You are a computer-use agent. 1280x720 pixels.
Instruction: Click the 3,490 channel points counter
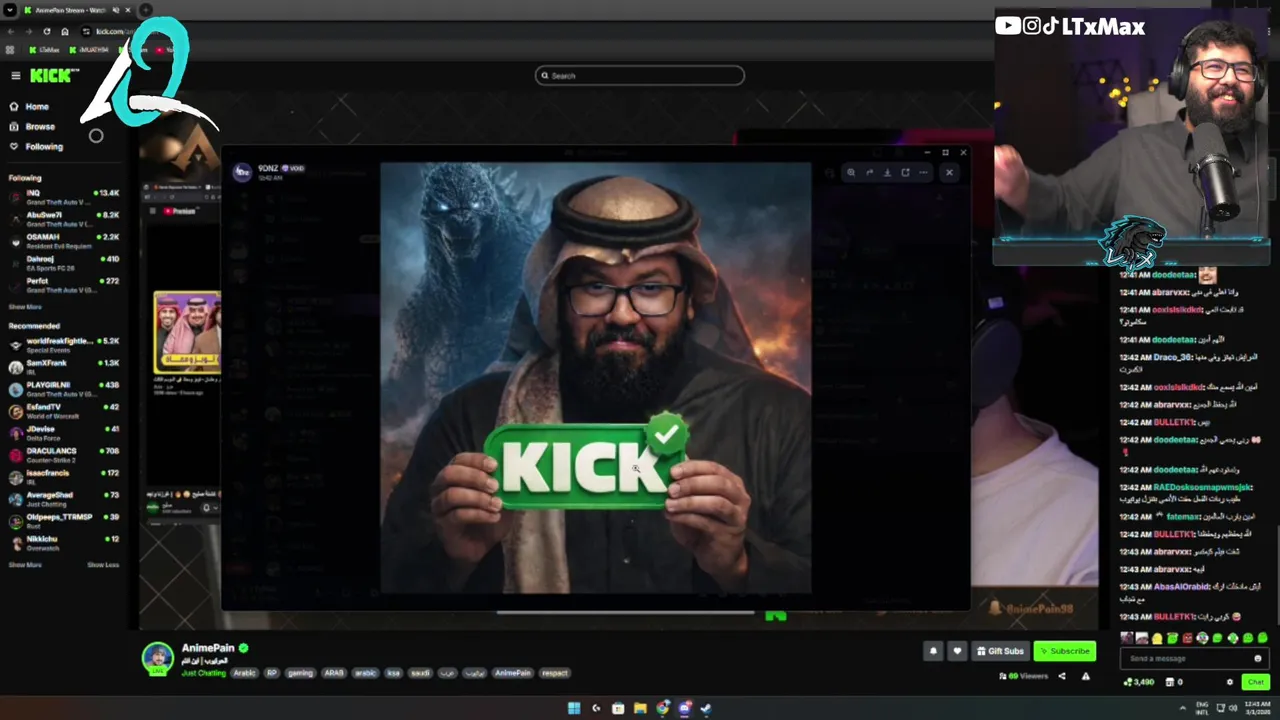(x=1139, y=682)
